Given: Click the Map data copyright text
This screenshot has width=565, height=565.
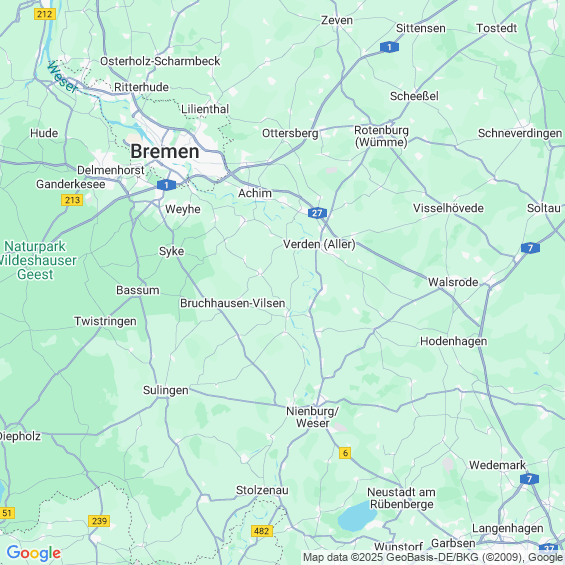Looking at the screenshot, I should (x=433, y=557).
